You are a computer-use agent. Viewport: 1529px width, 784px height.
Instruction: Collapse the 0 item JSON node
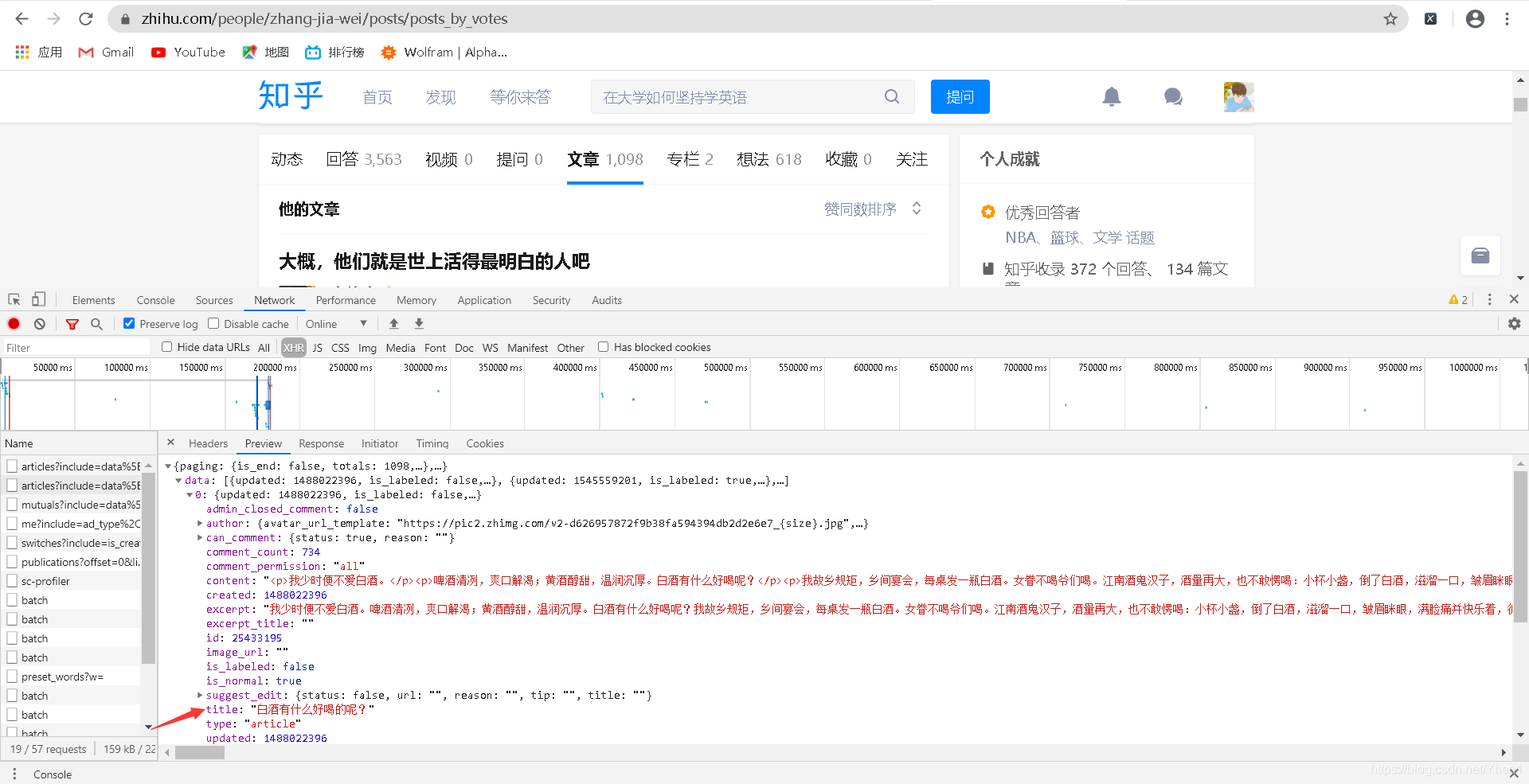pos(190,495)
